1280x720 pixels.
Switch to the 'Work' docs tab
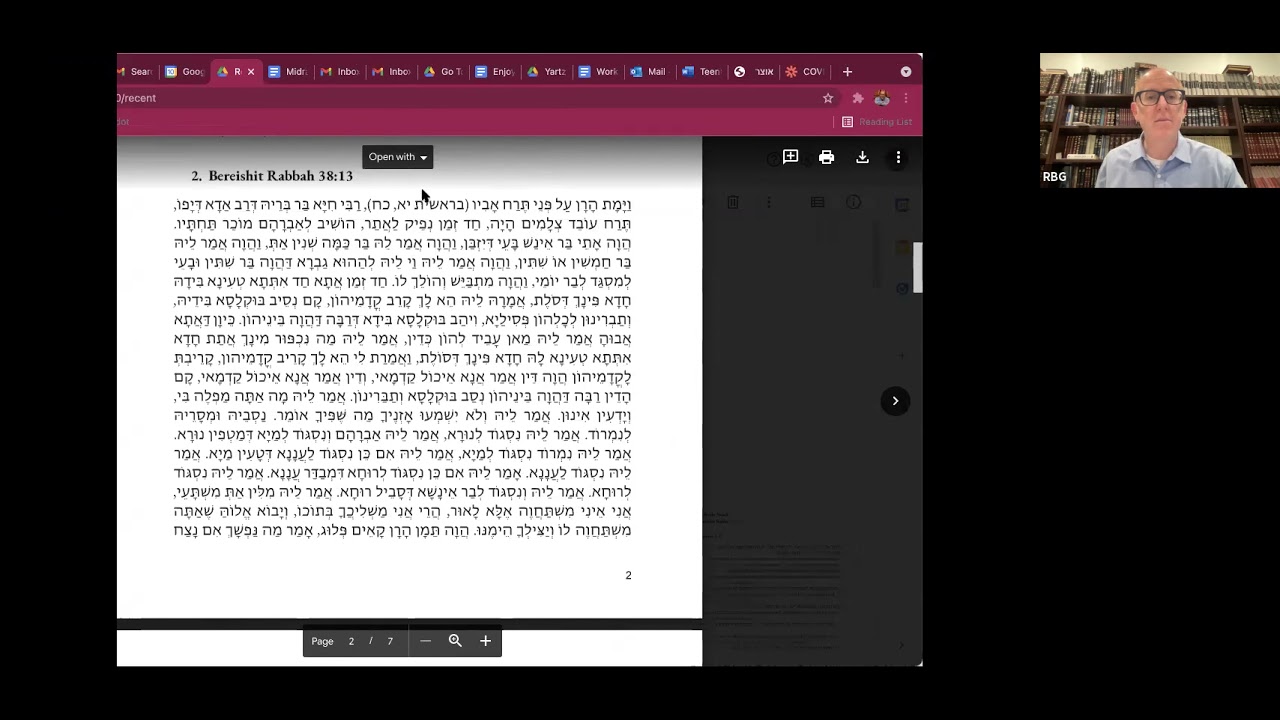pyautogui.click(x=599, y=72)
